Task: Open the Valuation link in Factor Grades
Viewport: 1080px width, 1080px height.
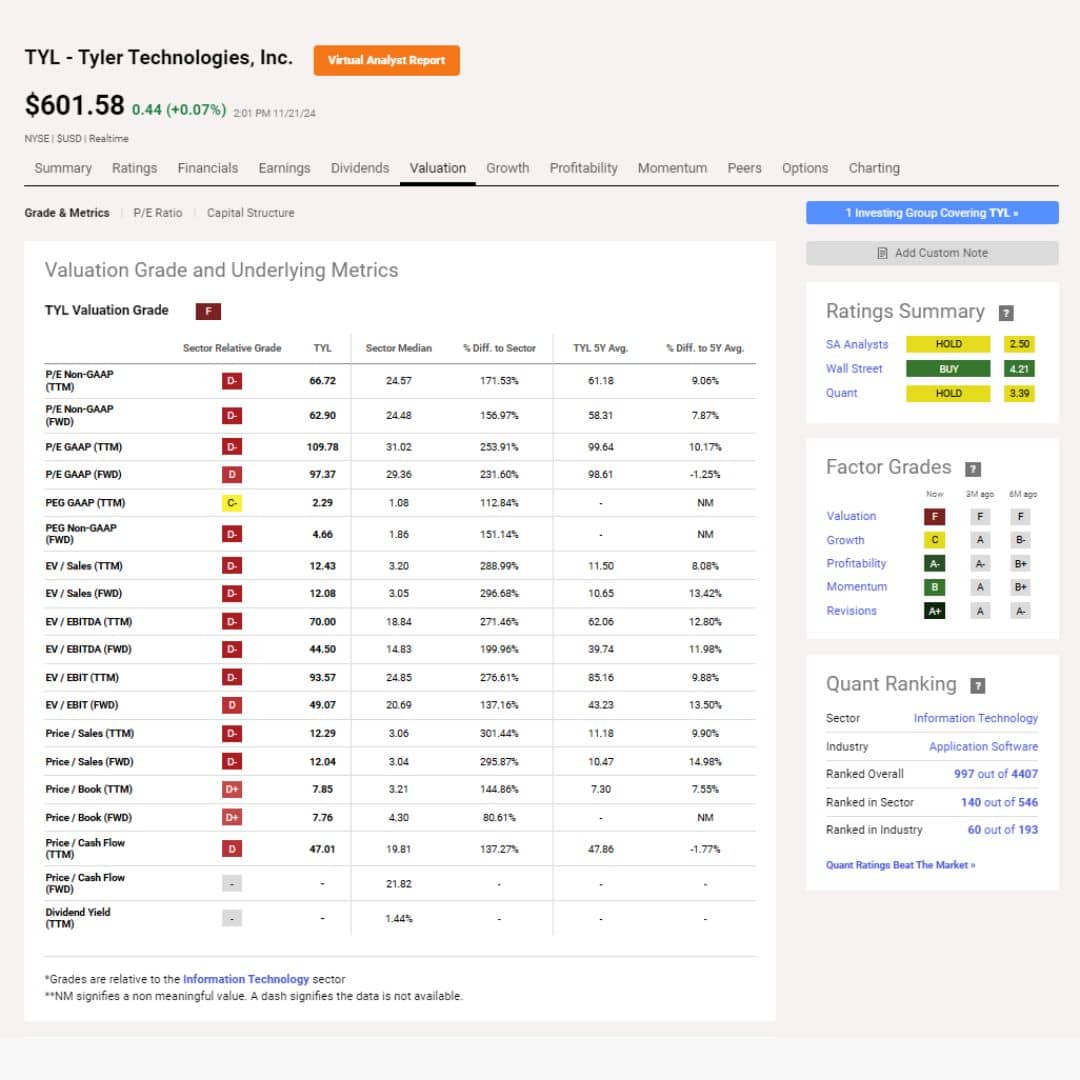Action: [851, 516]
